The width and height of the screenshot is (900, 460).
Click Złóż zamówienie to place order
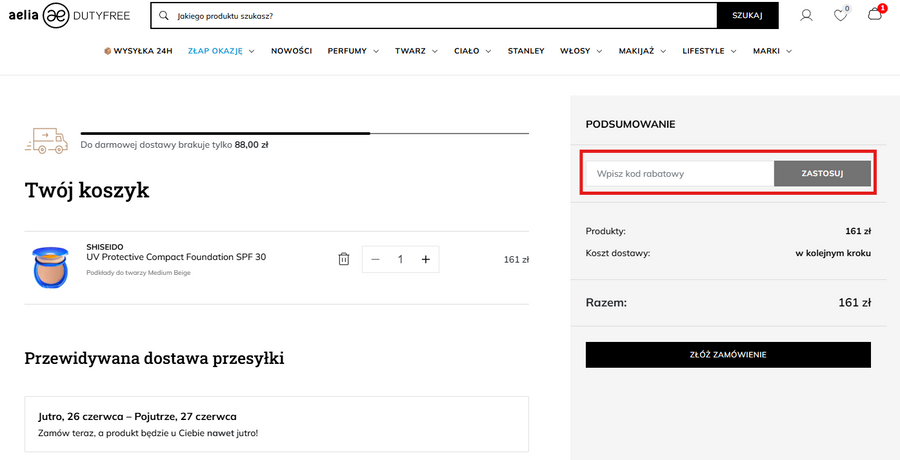click(x=728, y=354)
